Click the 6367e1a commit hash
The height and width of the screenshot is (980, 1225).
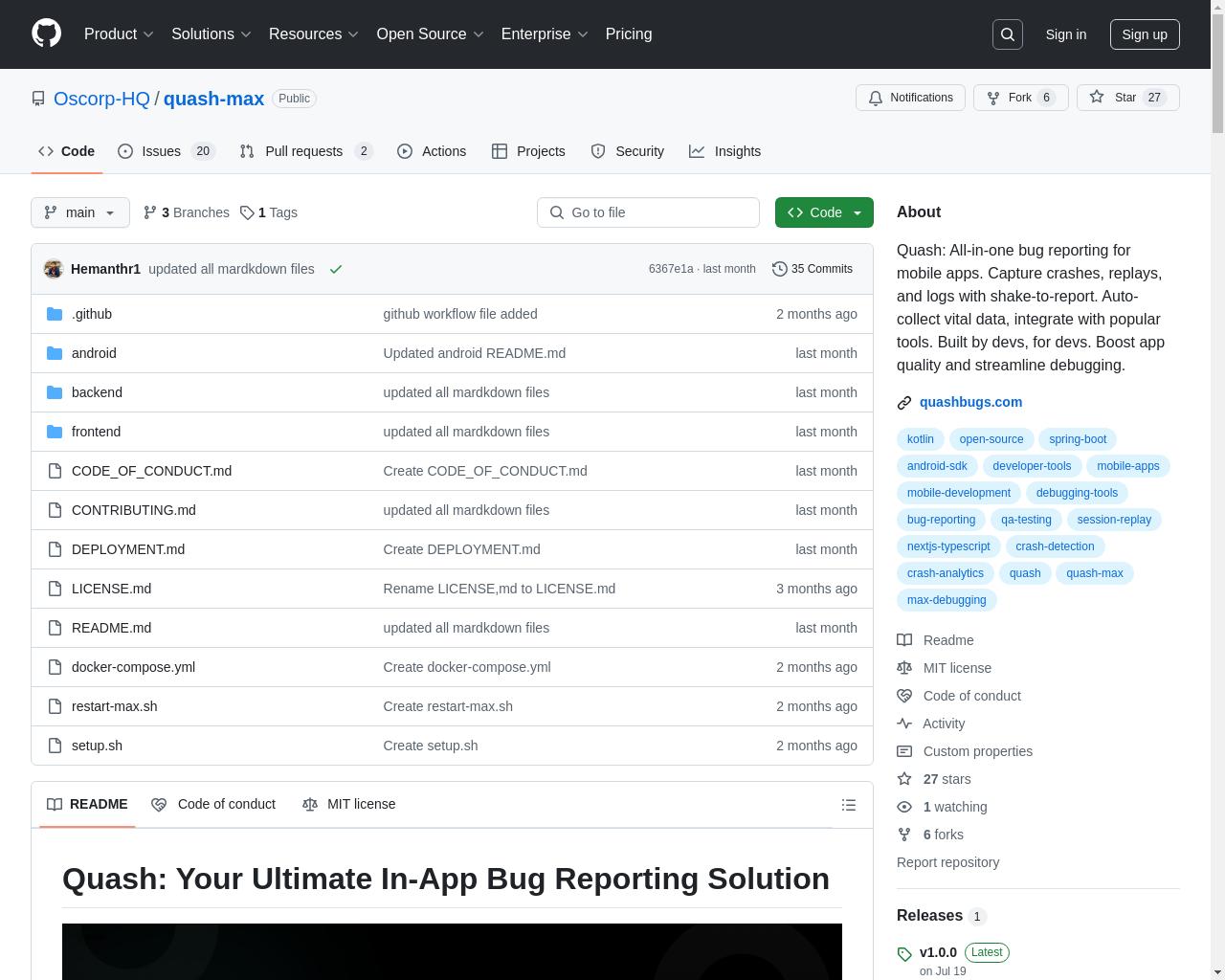(671, 269)
